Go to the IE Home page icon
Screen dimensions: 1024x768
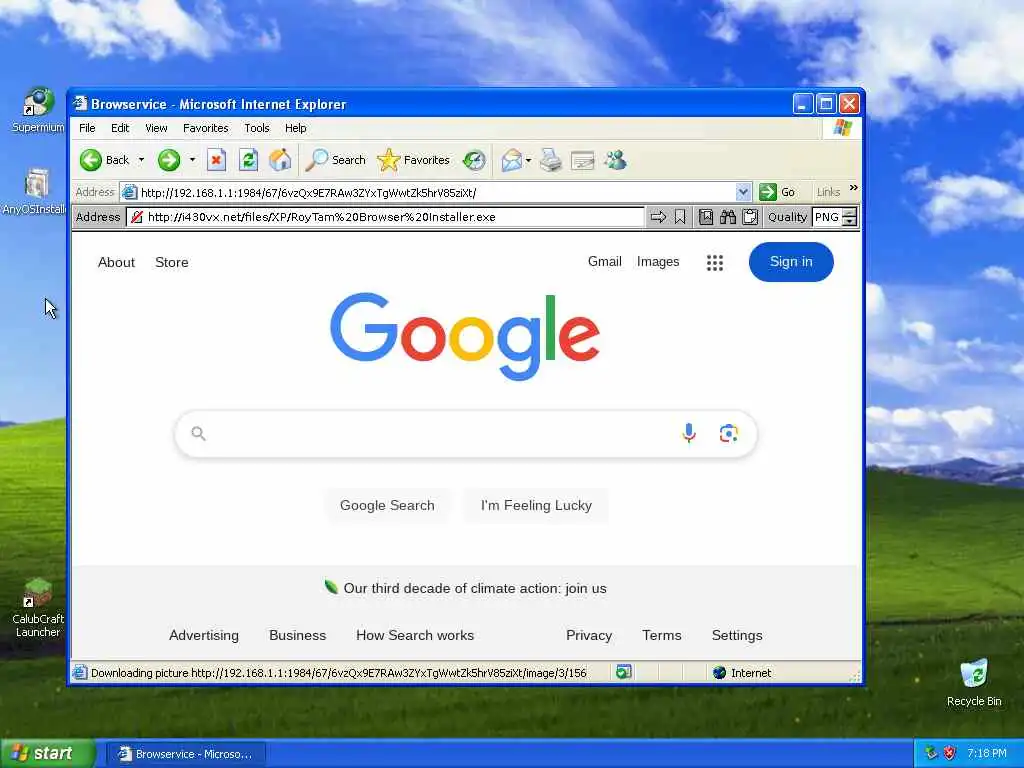[280, 160]
